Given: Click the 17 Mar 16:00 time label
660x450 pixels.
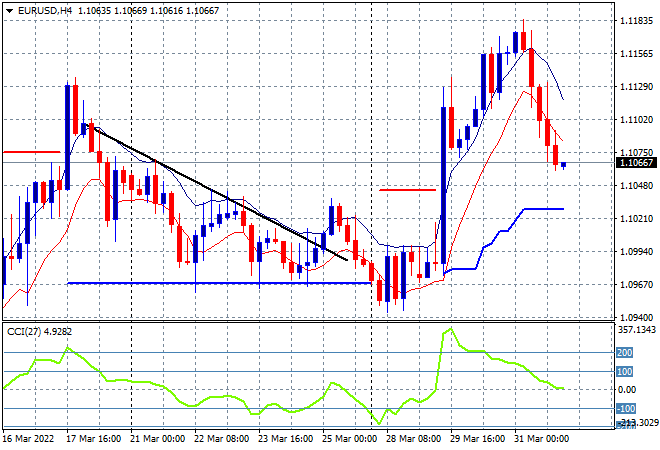Looking at the screenshot, I should (x=93, y=439).
